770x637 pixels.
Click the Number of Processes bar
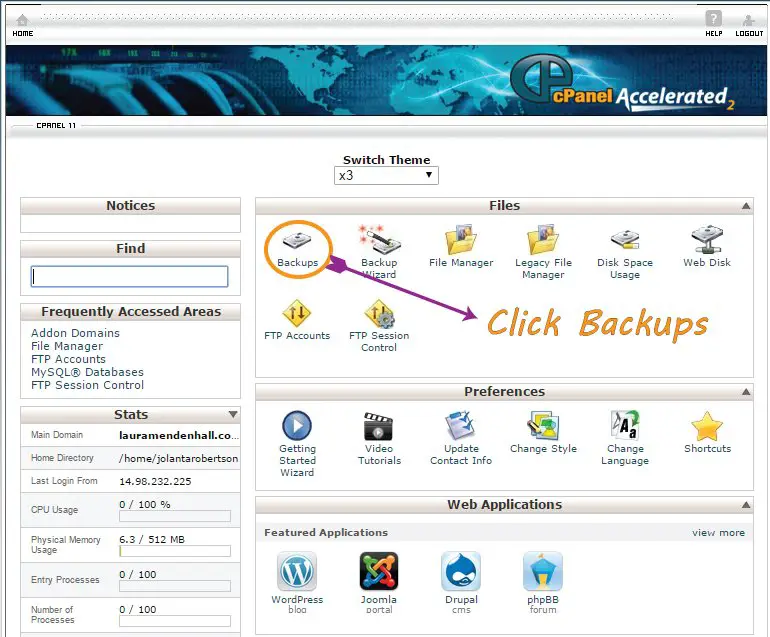pos(175,621)
